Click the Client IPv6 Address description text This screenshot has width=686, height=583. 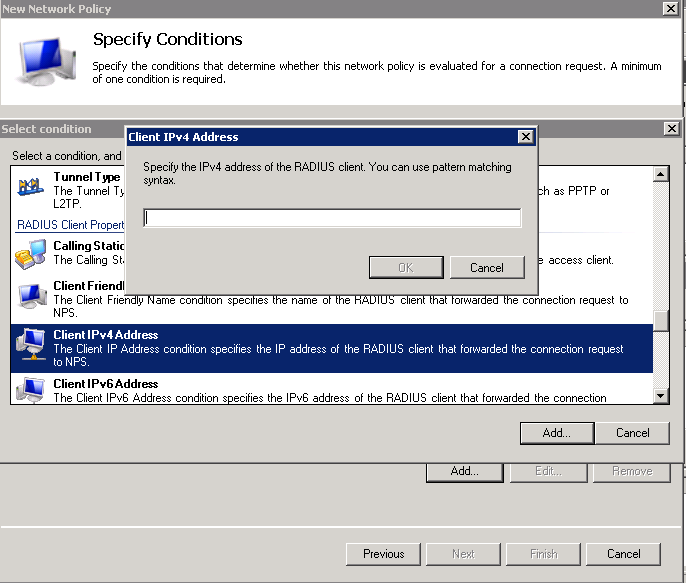(330, 398)
